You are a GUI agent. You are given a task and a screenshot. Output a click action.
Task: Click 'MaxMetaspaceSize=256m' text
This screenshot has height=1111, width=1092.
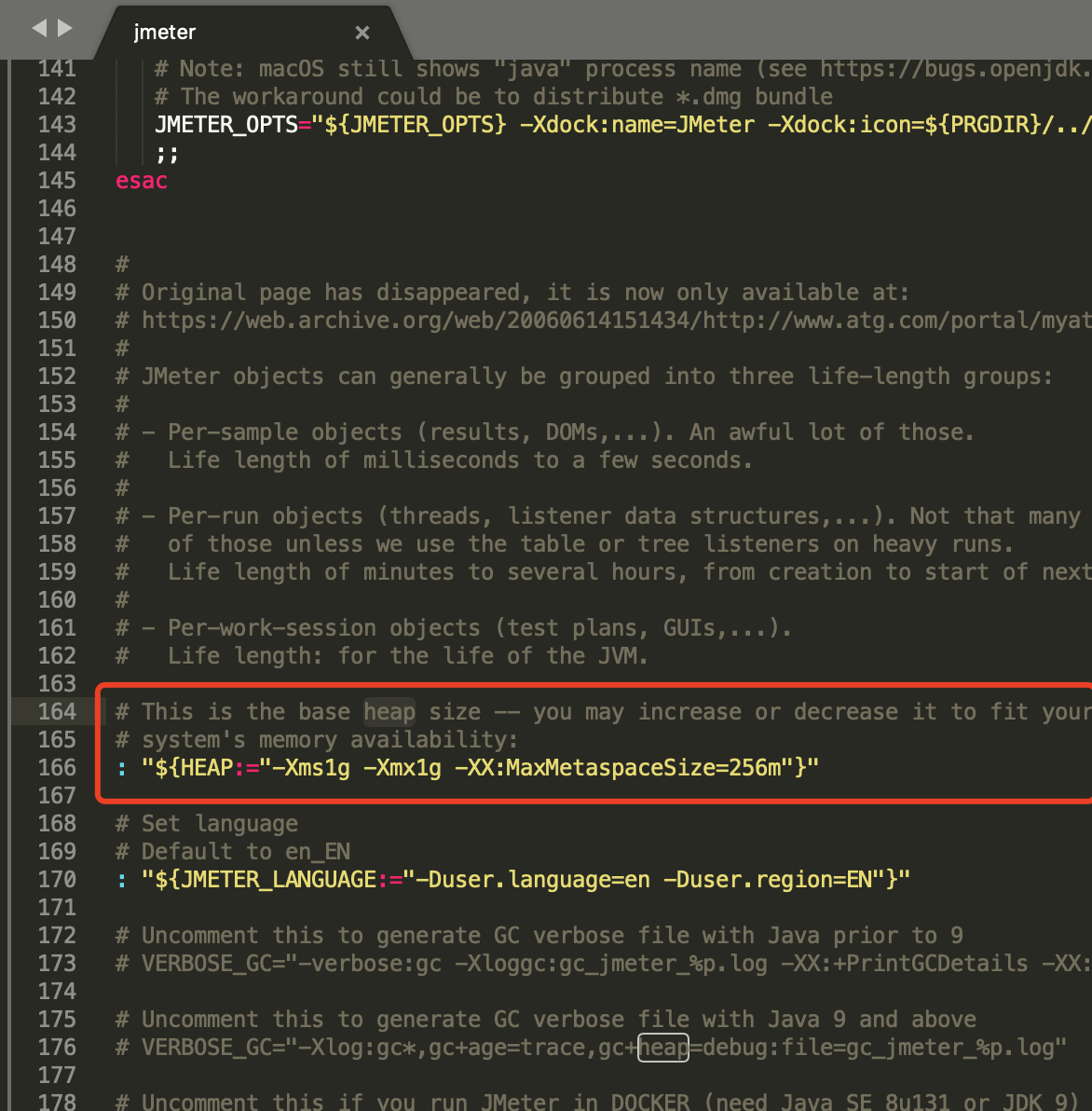pyautogui.click(x=644, y=767)
